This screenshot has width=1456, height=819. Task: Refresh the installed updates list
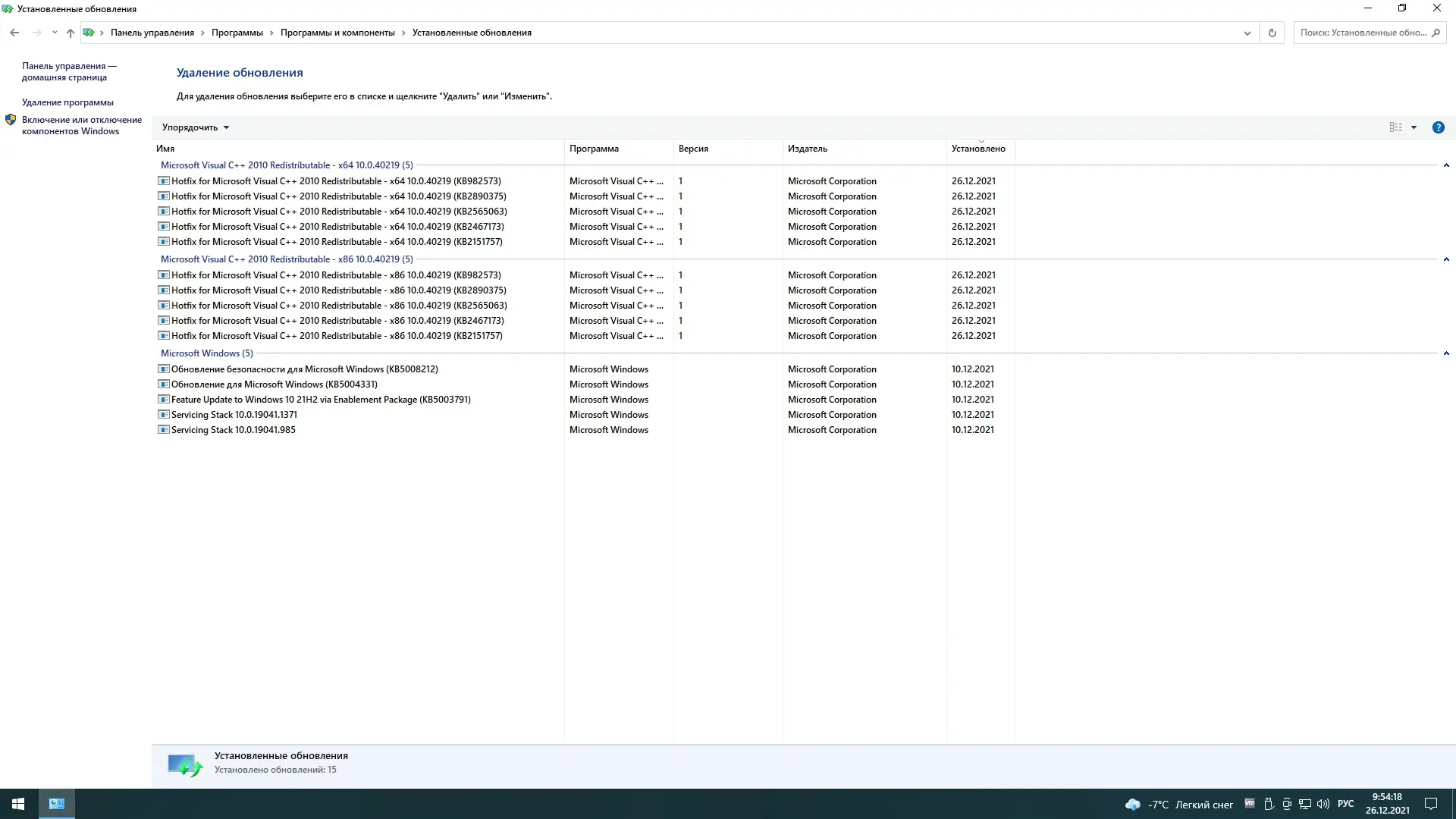point(1272,33)
